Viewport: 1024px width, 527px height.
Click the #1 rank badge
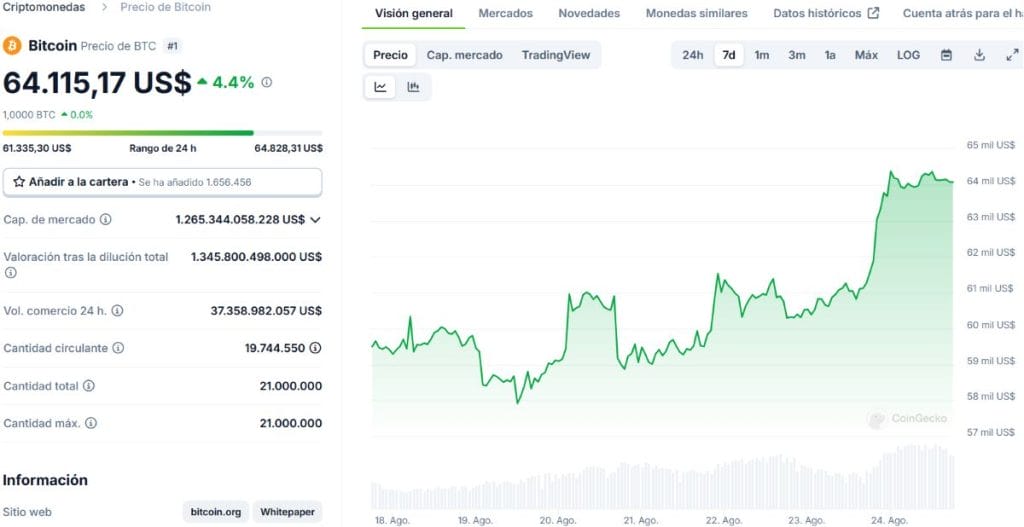(x=172, y=46)
